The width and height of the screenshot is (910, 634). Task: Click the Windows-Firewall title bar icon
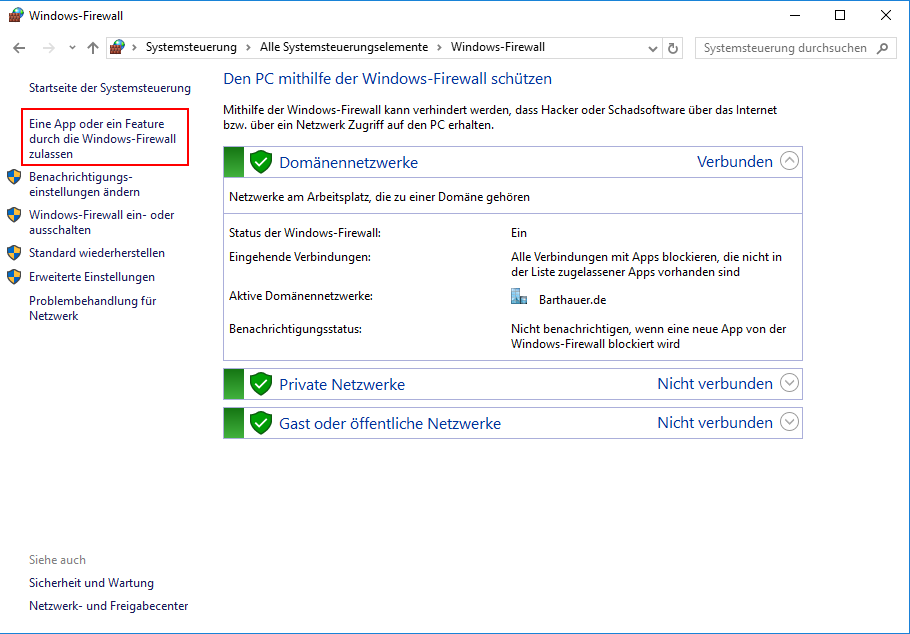tap(16, 15)
